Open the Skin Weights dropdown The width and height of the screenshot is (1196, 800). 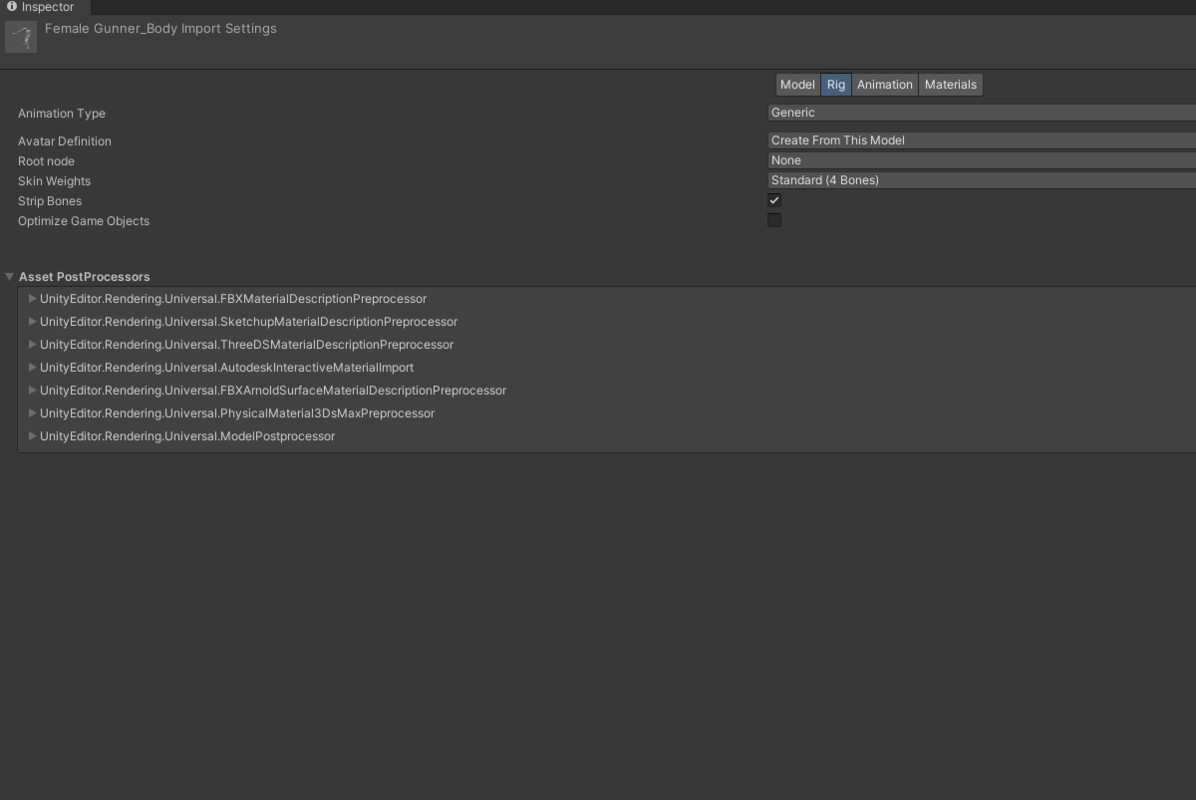point(980,180)
